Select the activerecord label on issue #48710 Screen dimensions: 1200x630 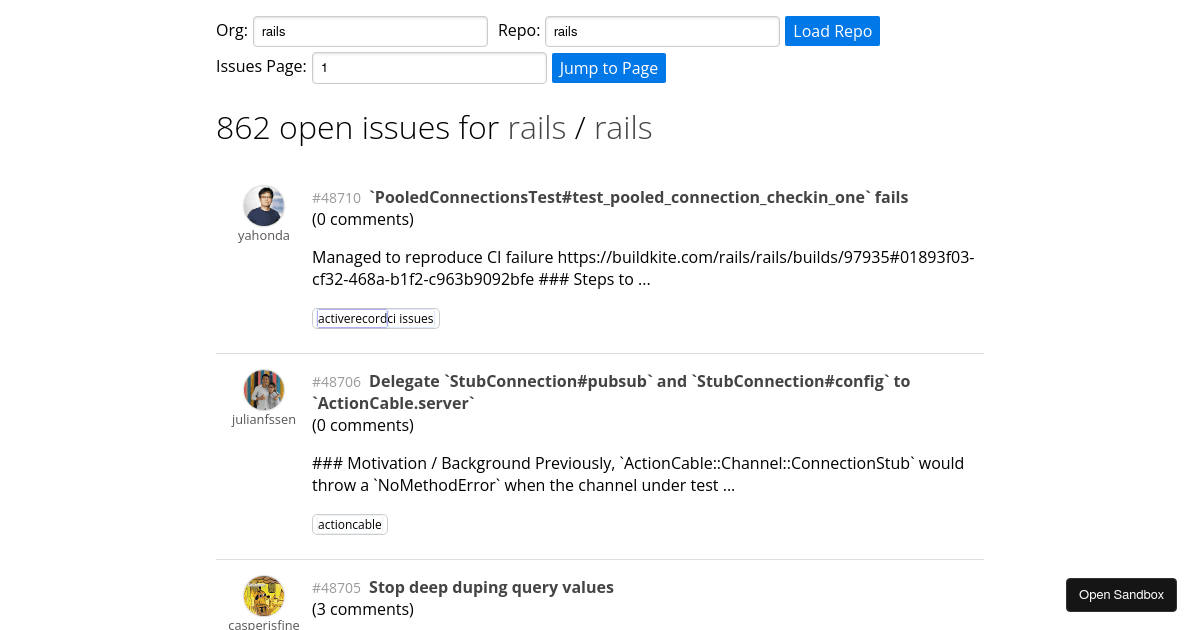(350, 318)
